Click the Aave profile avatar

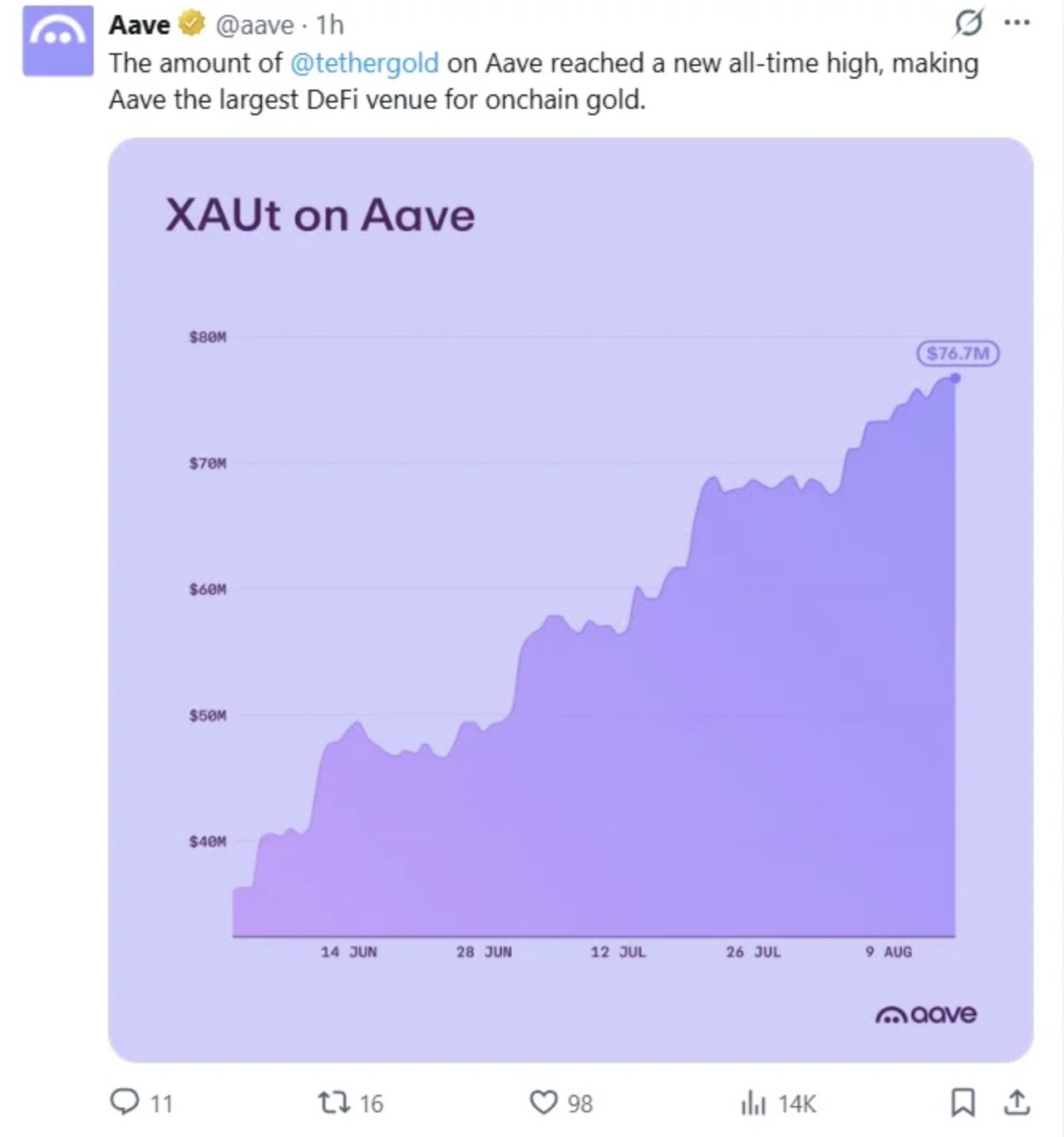click(57, 40)
